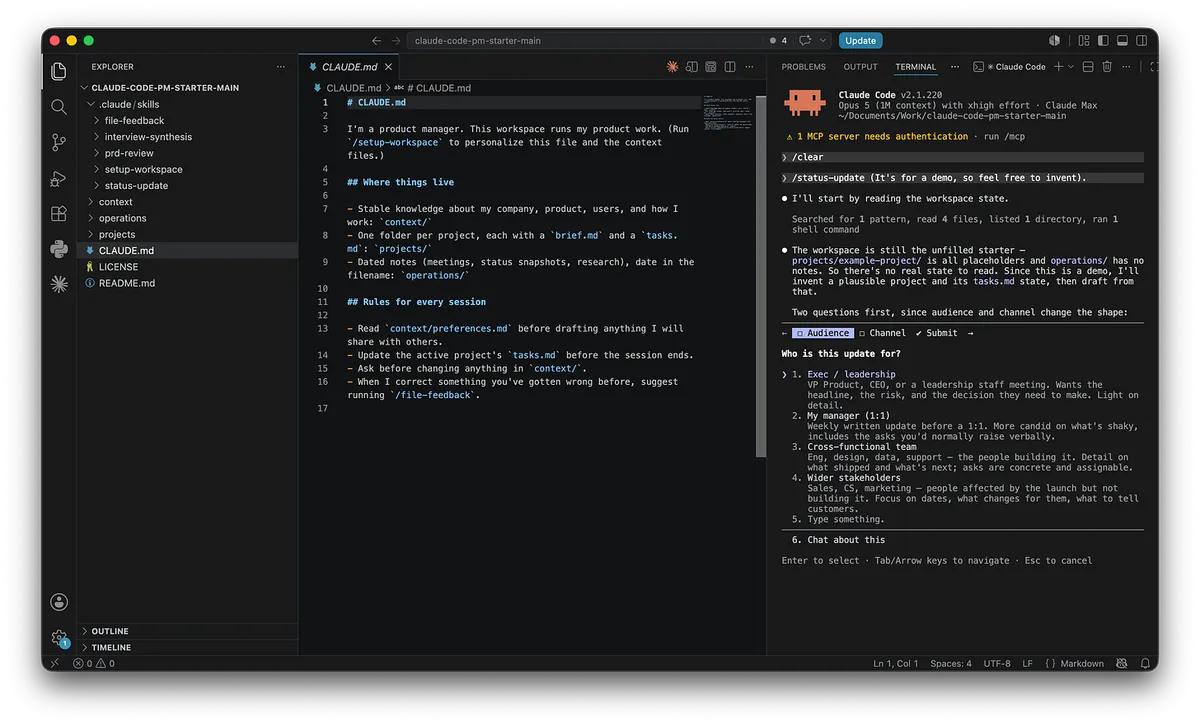Kill terminal with the trash icon
Image resolution: width=1200 pixels, height=726 pixels.
coord(1107,67)
